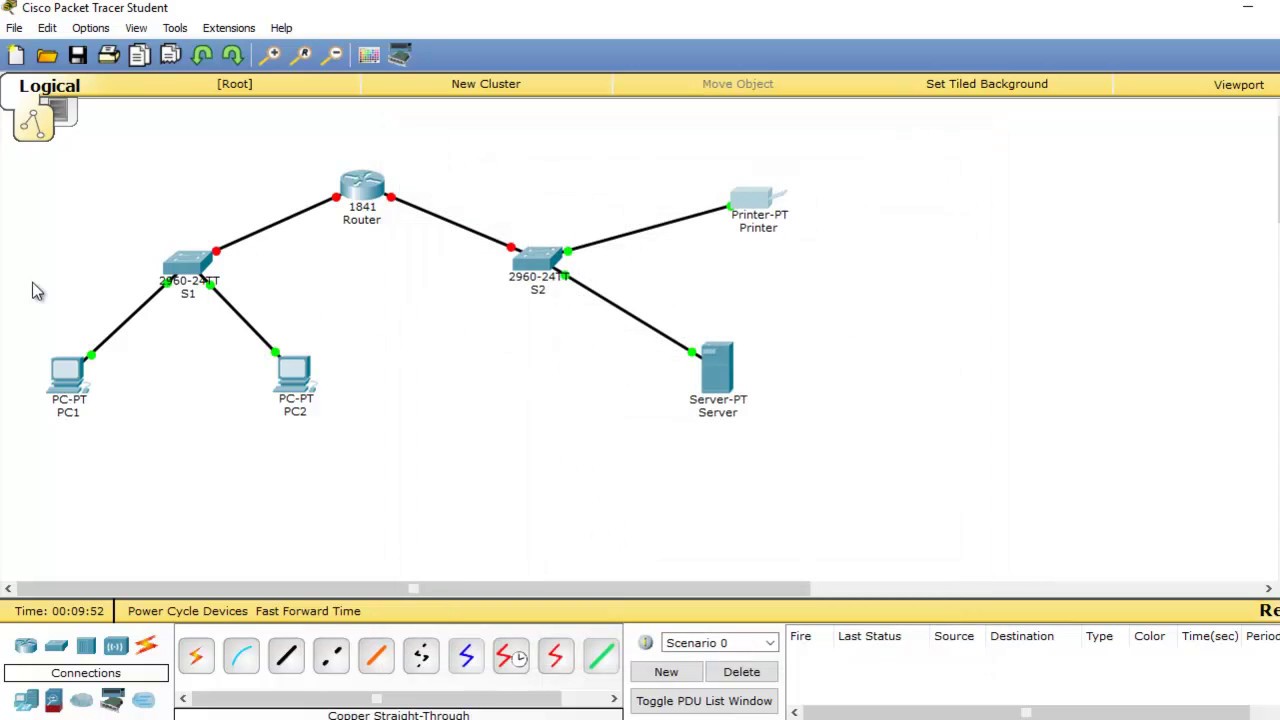The height and width of the screenshot is (720, 1280).
Task: Select the Printer device on the canvas
Action: (x=758, y=198)
